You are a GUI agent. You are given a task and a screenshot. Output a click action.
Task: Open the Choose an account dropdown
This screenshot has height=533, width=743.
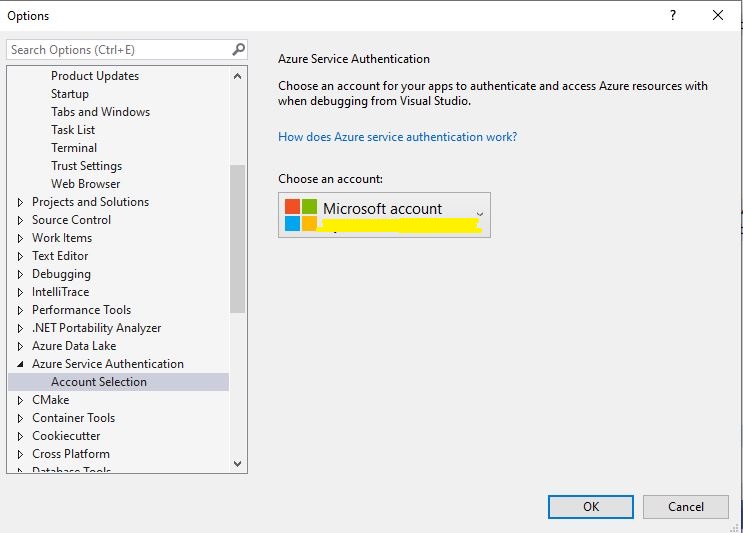pos(479,214)
